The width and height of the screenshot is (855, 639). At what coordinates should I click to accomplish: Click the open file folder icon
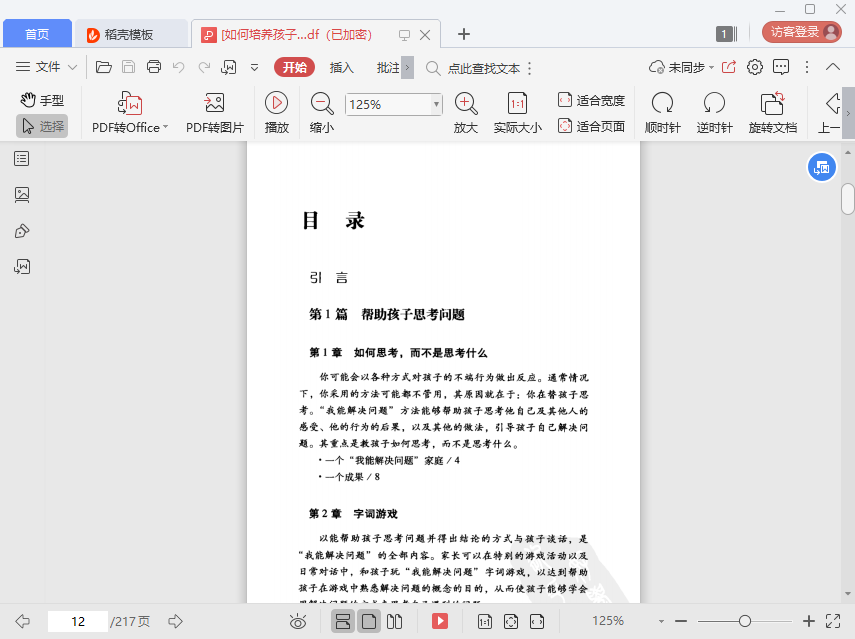click(x=104, y=67)
